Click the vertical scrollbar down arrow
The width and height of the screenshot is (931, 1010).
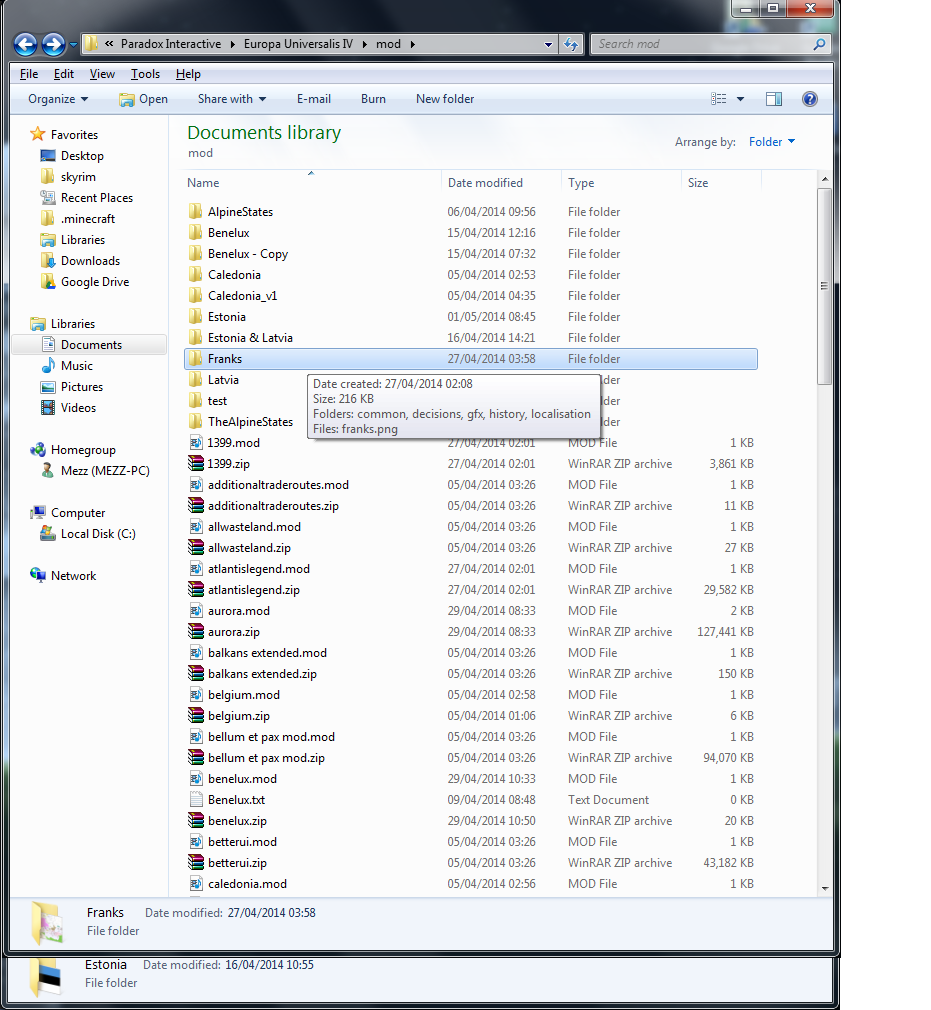(x=825, y=889)
